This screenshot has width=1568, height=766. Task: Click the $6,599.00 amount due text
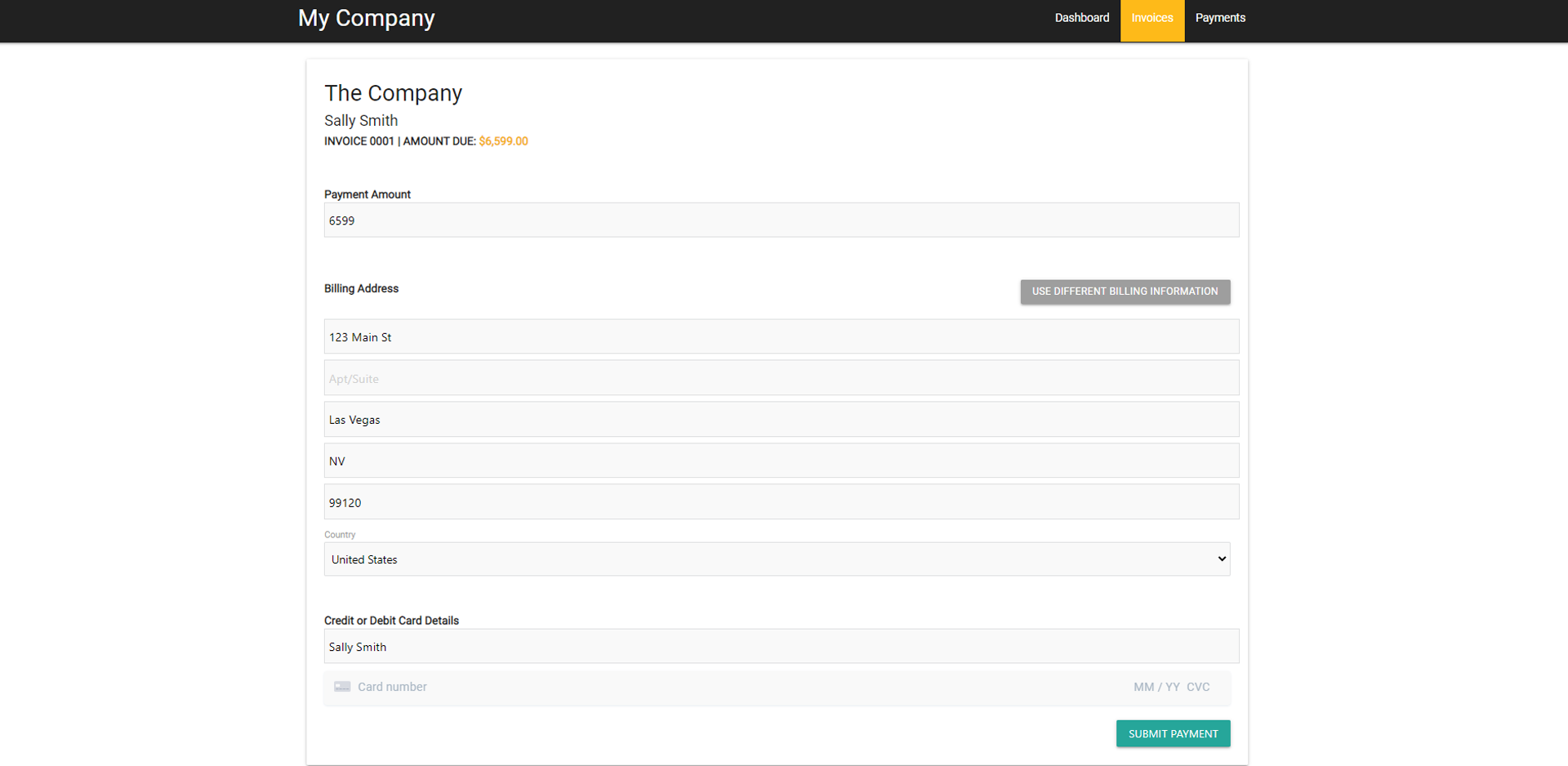tap(503, 141)
